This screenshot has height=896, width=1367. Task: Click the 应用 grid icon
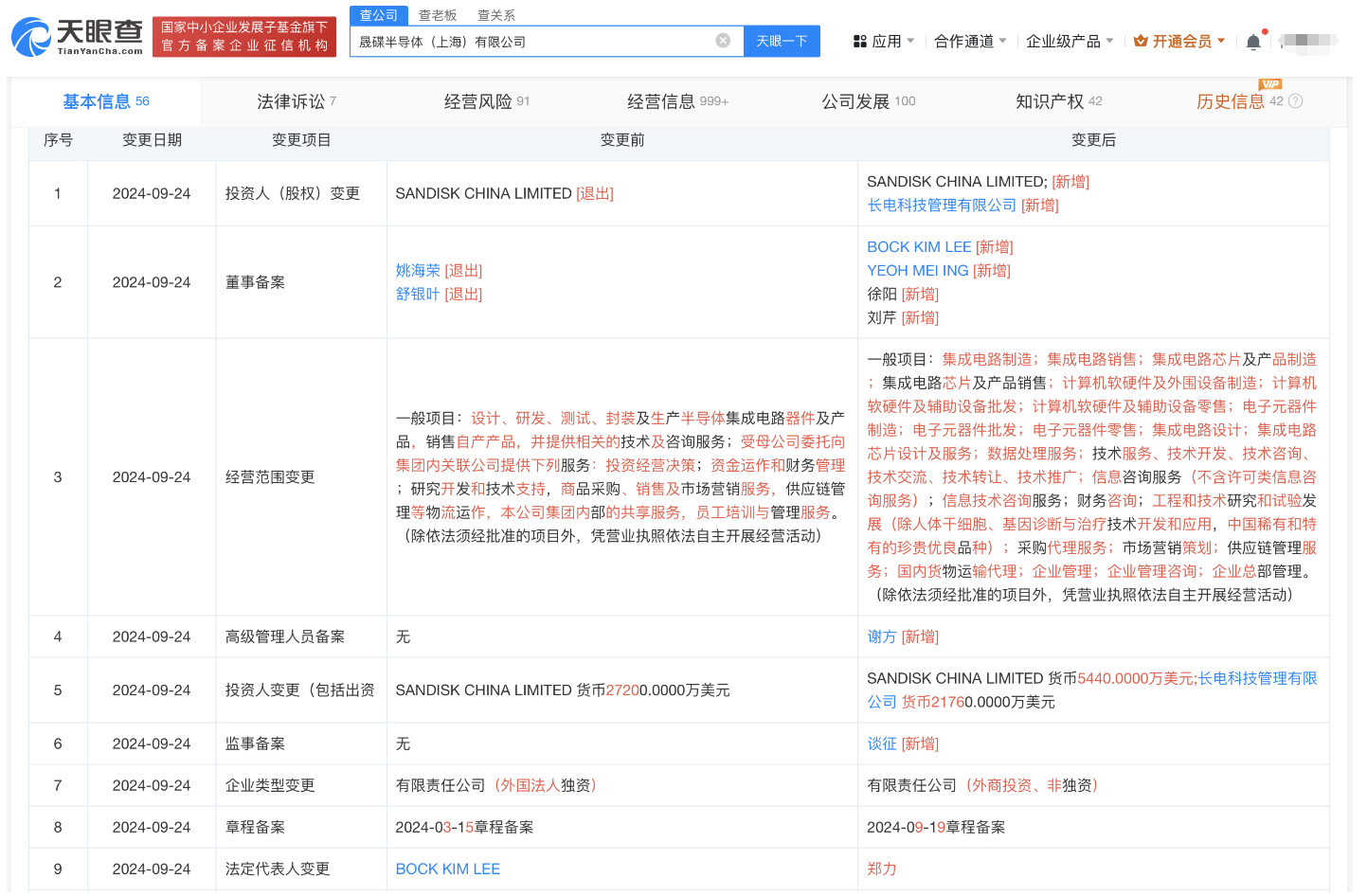(x=860, y=42)
